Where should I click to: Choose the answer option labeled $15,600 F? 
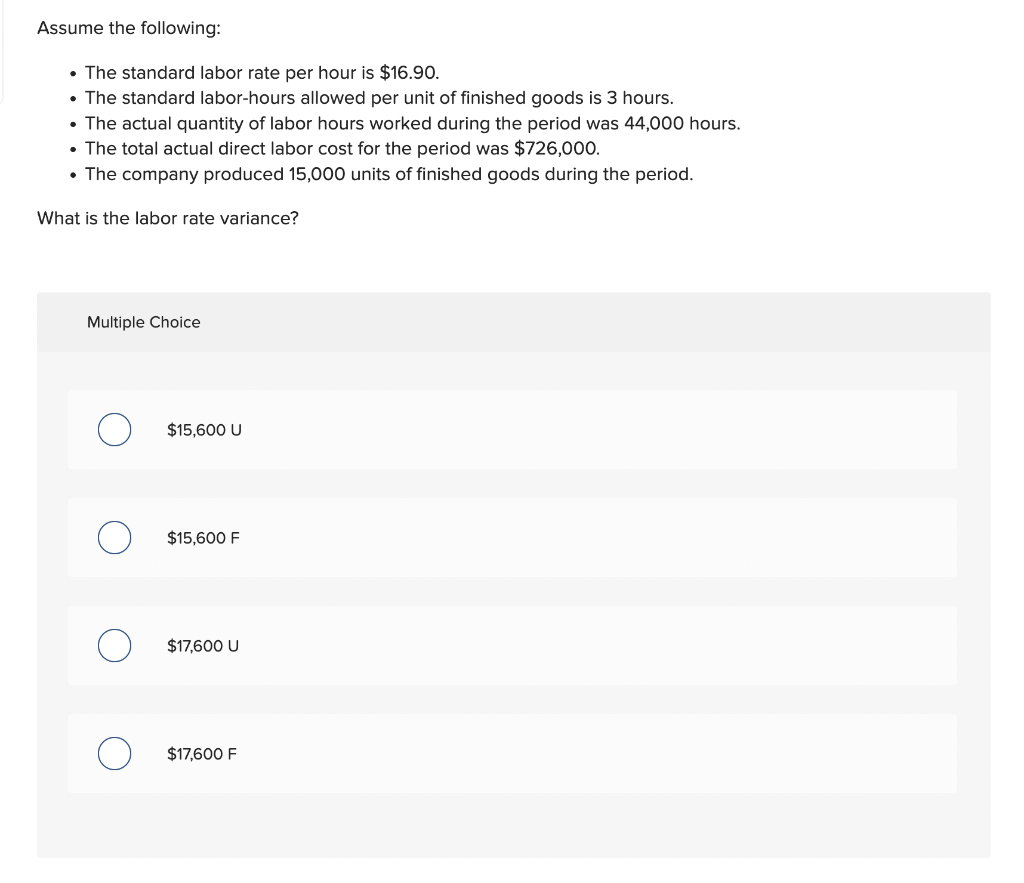(x=203, y=537)
